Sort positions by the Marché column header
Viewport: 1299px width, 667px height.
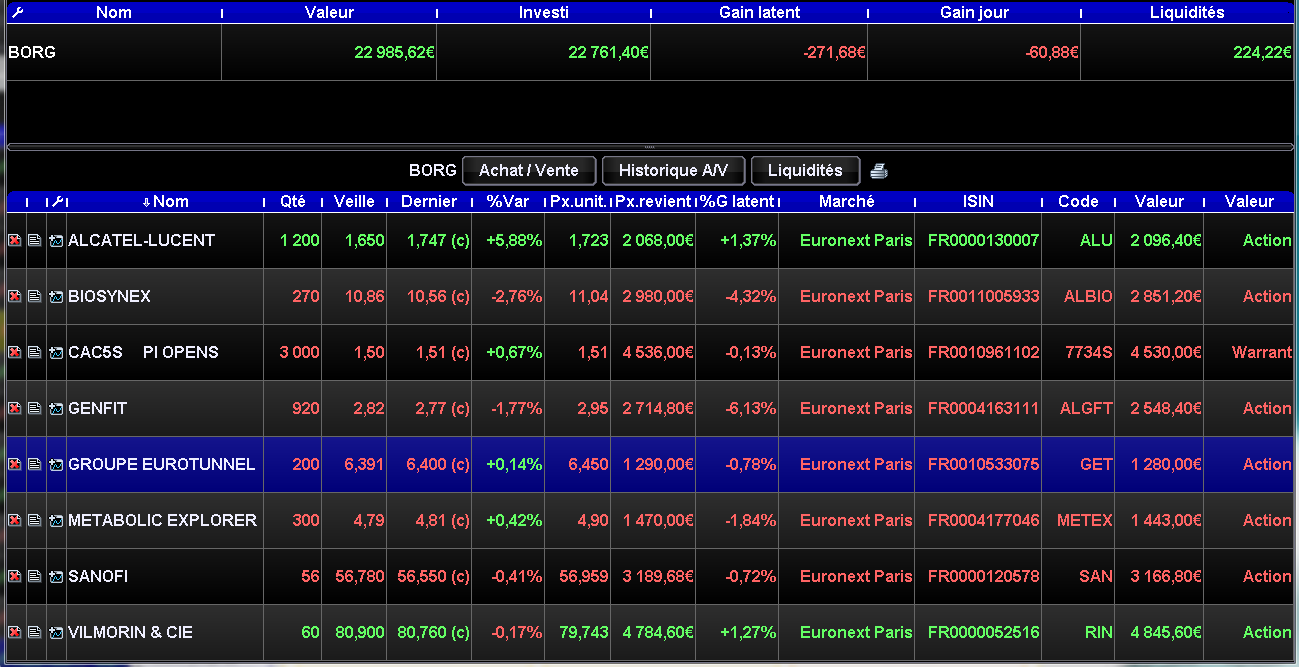847,201
